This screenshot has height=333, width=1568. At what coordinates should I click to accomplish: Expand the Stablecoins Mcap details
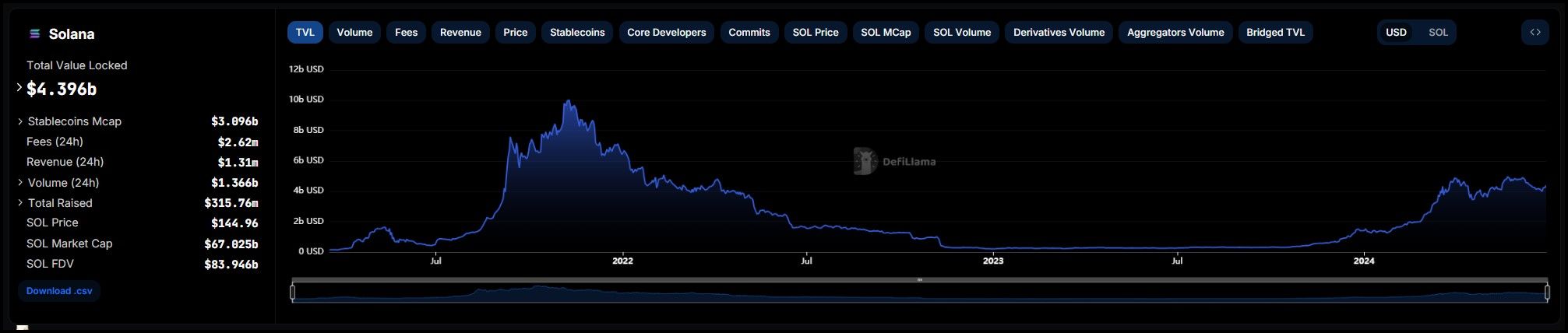point(20,121)
